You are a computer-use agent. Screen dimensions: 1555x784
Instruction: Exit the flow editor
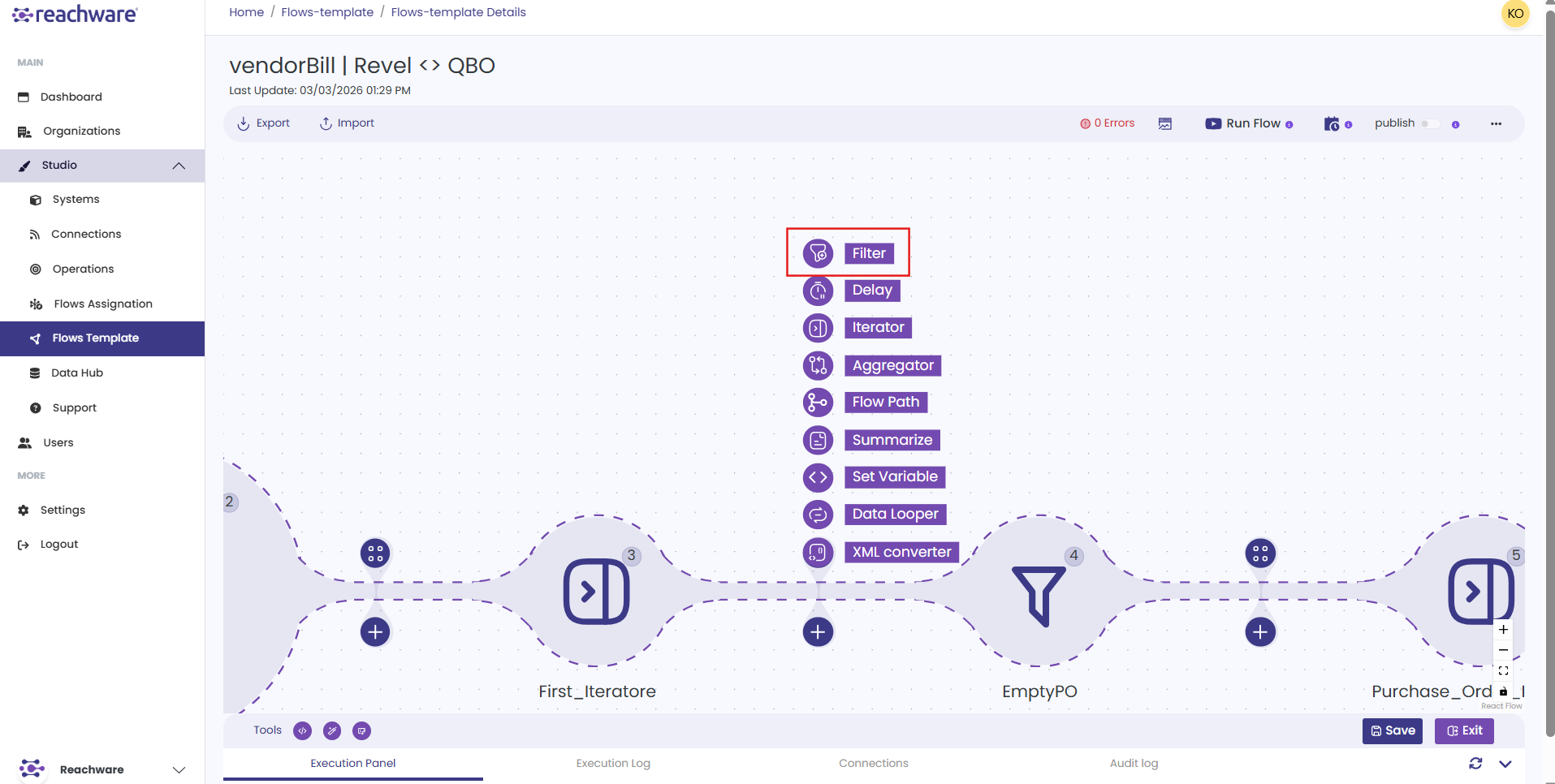[x=1464, y=730]
